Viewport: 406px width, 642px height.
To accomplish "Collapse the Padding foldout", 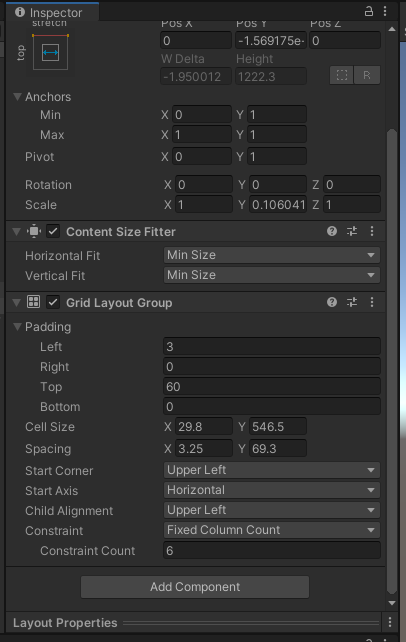I will pos(17,326).
